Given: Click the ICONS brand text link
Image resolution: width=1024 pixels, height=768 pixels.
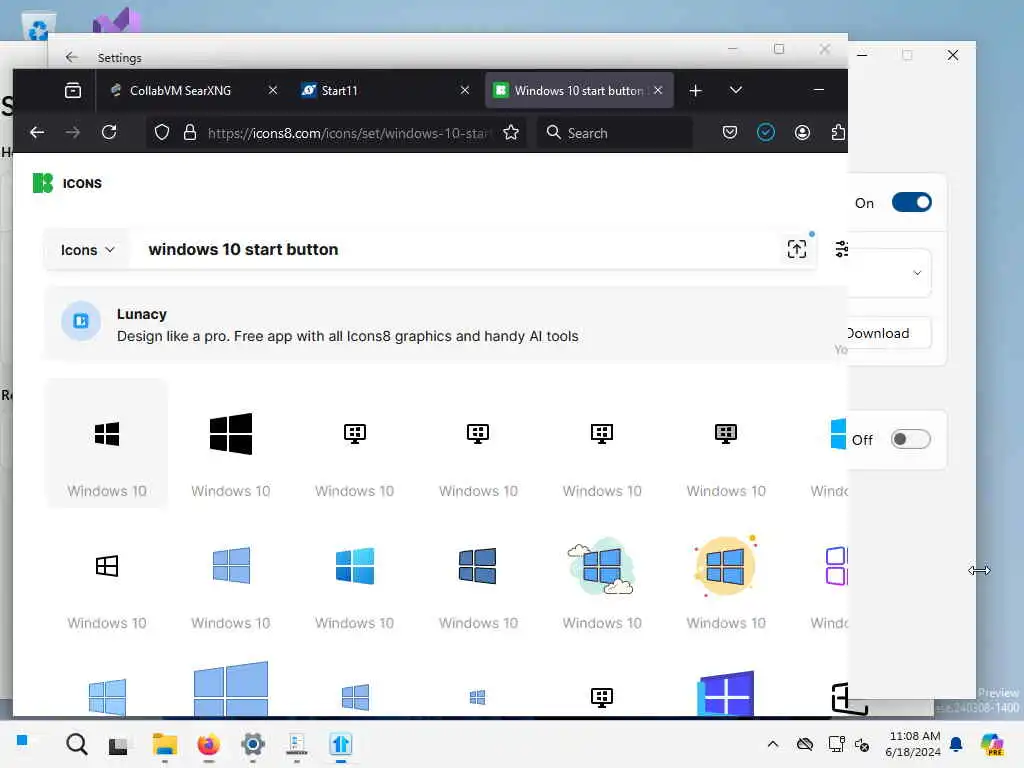Looking at the screenshot, I should pos(82,184).
